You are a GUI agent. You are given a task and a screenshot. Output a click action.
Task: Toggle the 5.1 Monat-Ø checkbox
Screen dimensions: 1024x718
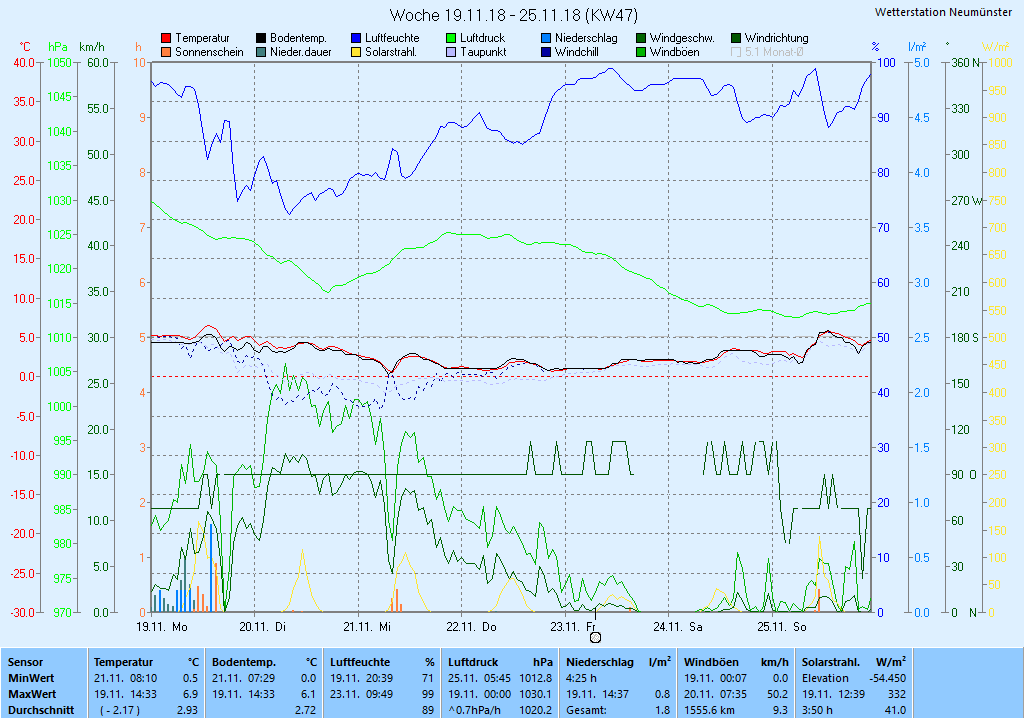(736, 52)
